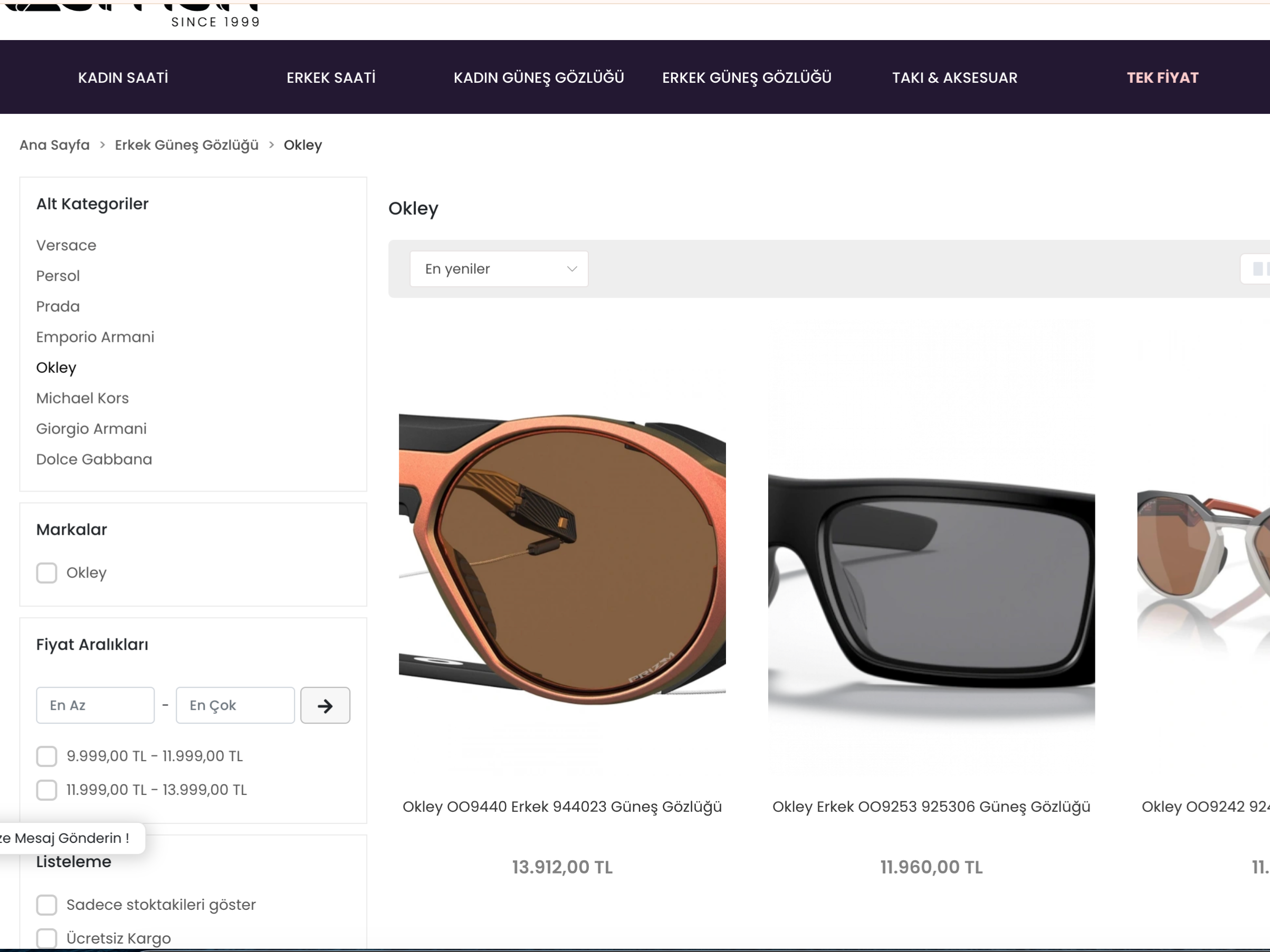Open the ERKEK SAATİ menu

(331, 78)
